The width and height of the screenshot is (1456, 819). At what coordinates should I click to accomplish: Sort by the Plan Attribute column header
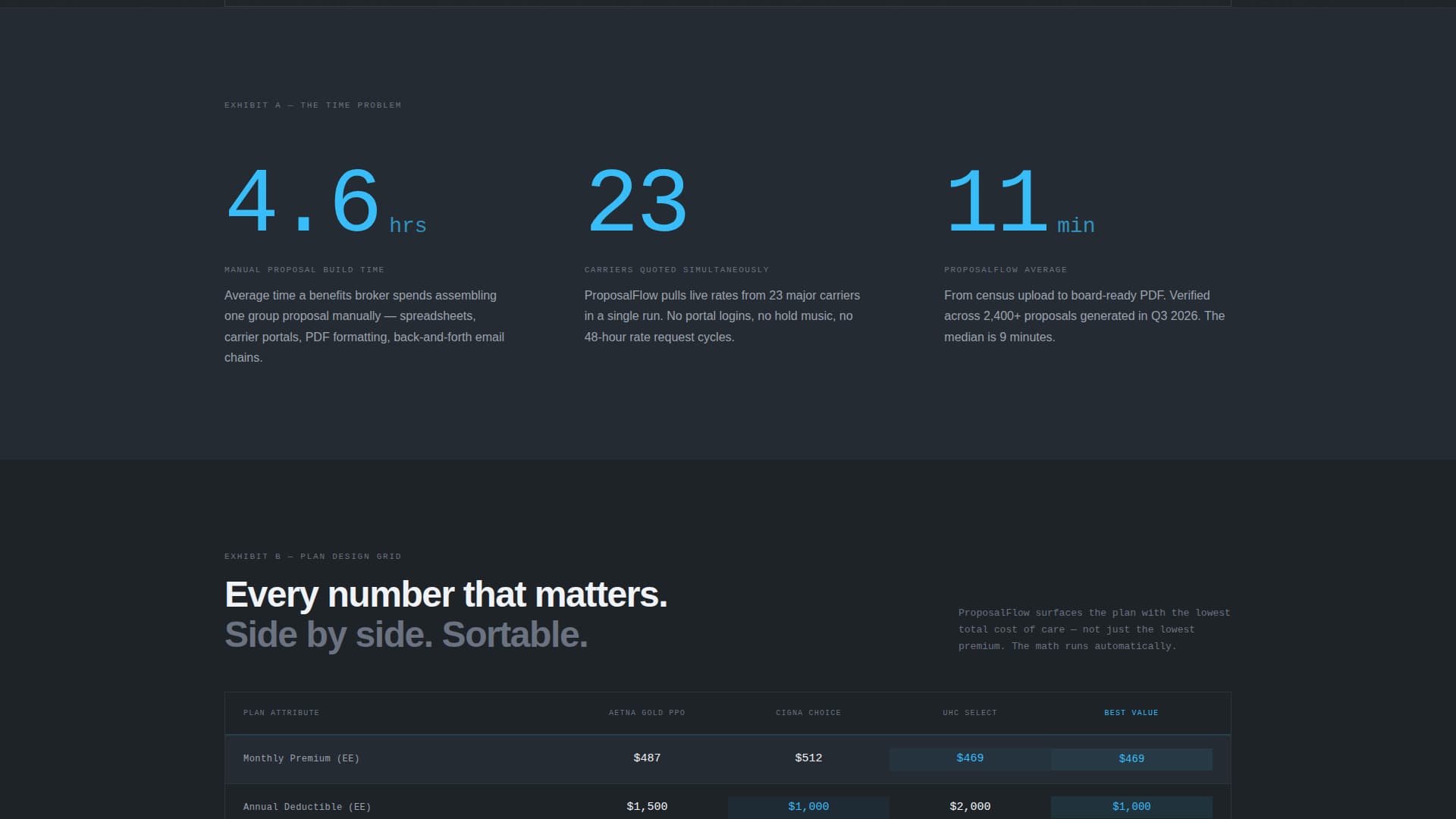[281, 713]
